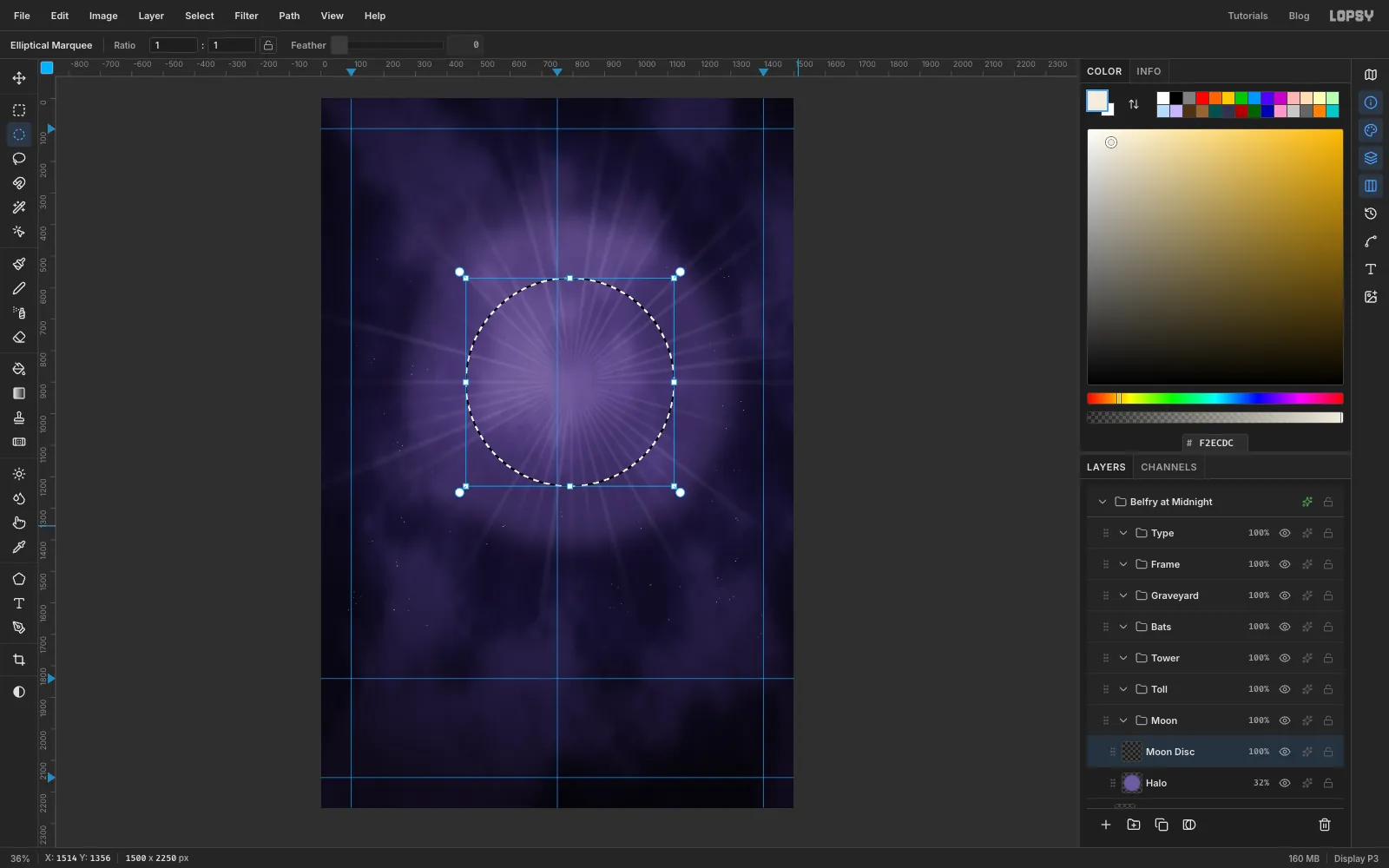
Task: Click the hex color input field
Action: pyautogui.click(x=1215, y=443)
